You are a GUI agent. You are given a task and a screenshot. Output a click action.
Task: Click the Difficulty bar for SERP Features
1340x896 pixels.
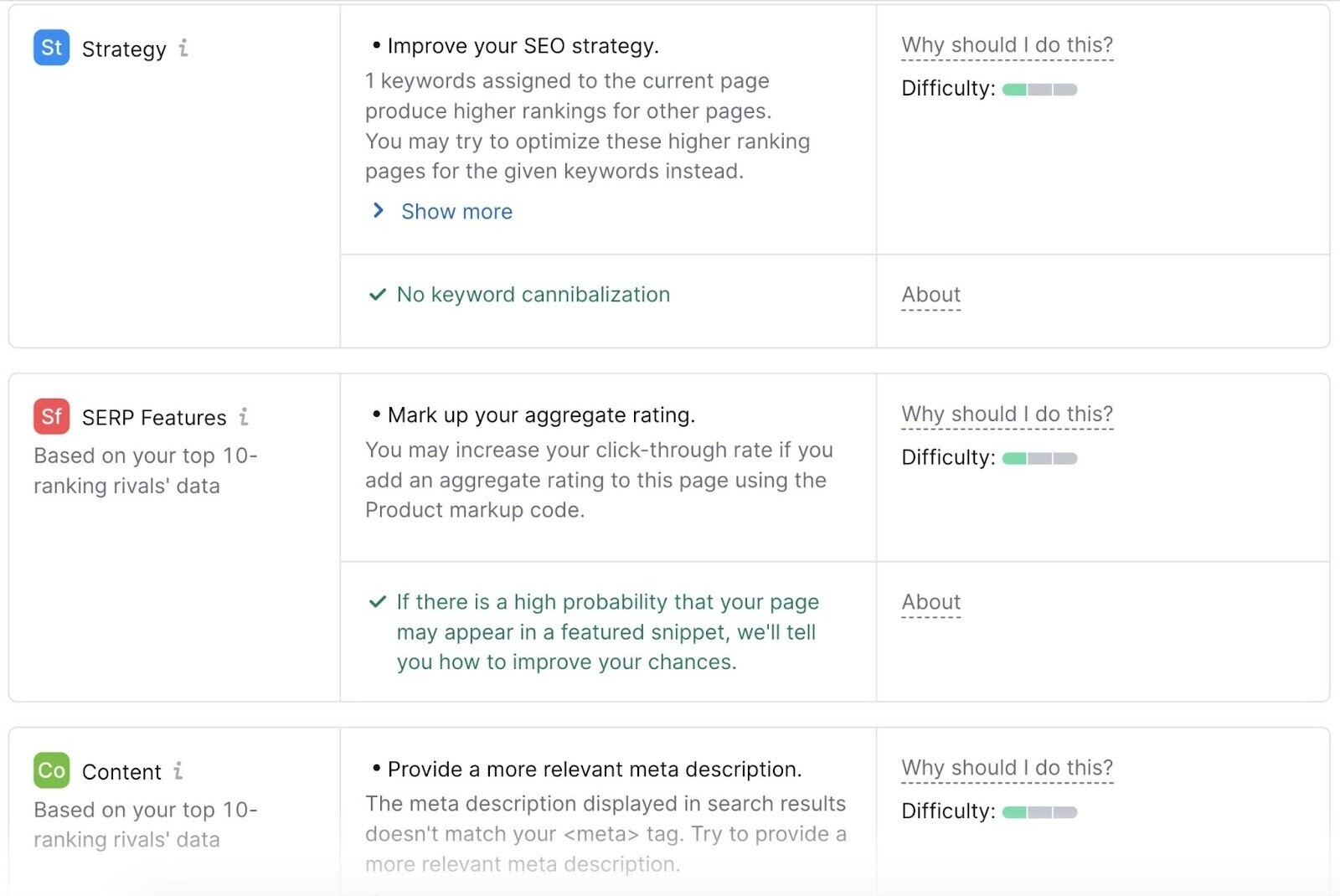pyautogui.click(x=1038, y=459)
